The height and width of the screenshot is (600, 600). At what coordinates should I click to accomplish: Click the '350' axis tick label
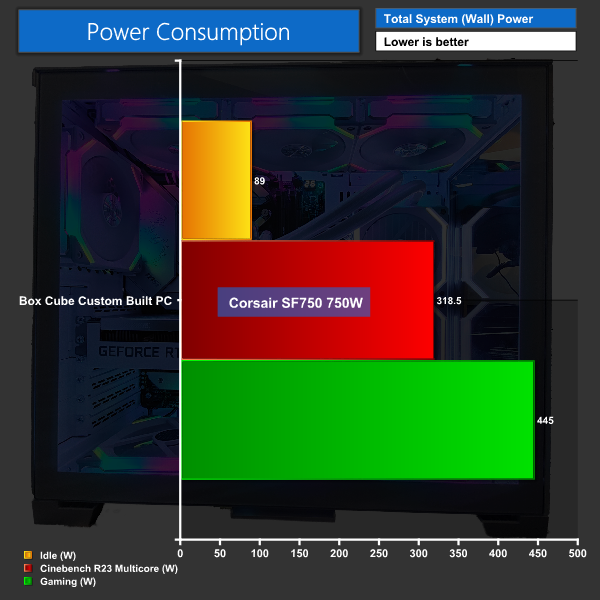point(458,553)
